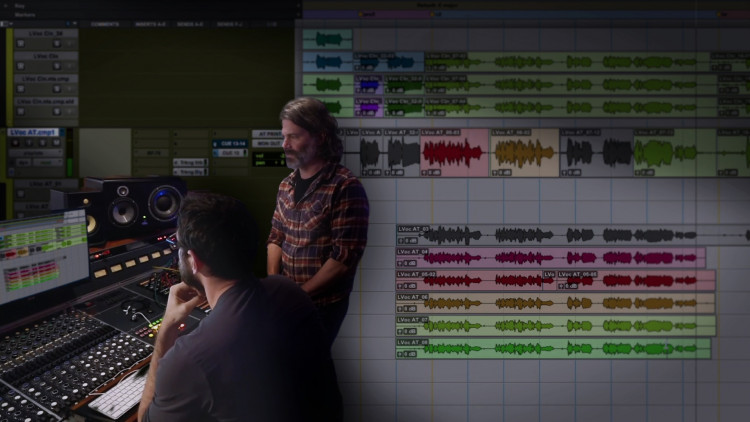The height and width of the screenshot is (422, 750).
Task: Click the pan indicator on LVoc AT.cmp1
Action: pyautogui.click(x=269, y=163)
